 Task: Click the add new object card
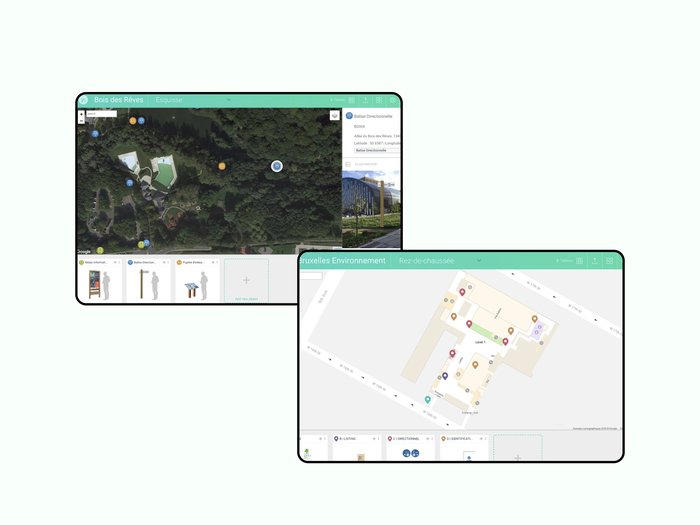(246, 280)
